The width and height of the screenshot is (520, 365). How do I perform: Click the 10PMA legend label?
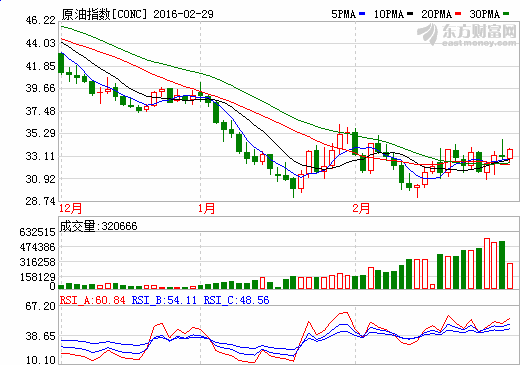389,14
